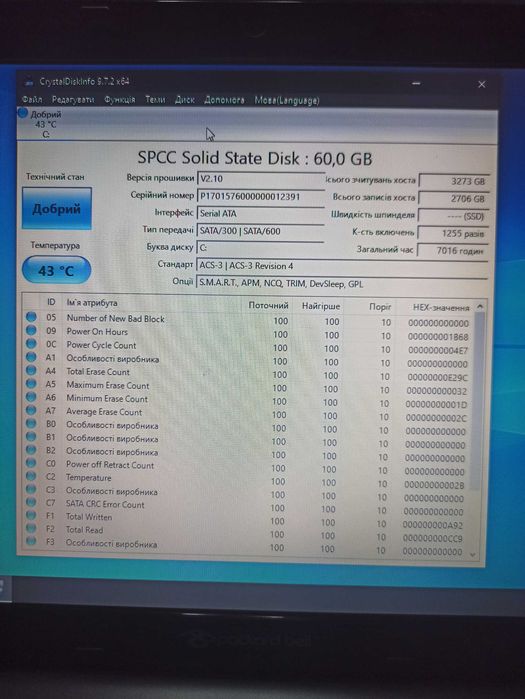525x699 pixels.
Task: Click the Serial ATA interface field
Action: pos(260,214)
